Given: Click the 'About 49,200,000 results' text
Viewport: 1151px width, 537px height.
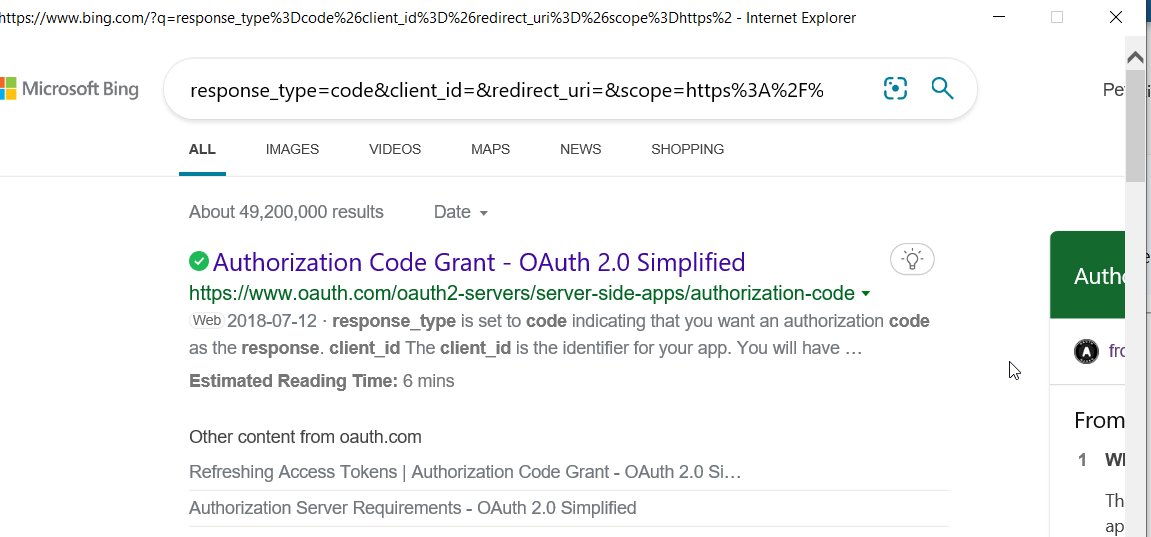Looking at the screenshot, I should click(x=286, y=213).
